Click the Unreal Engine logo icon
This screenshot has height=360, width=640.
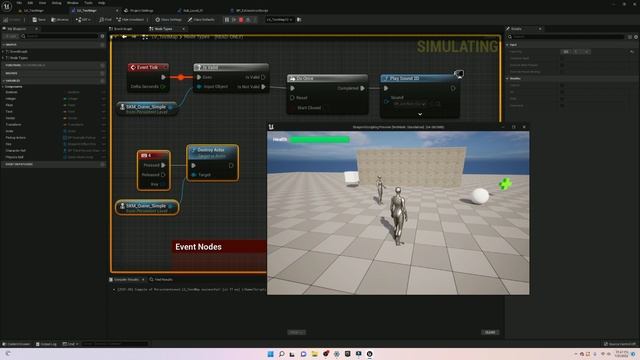click(7, 6)
